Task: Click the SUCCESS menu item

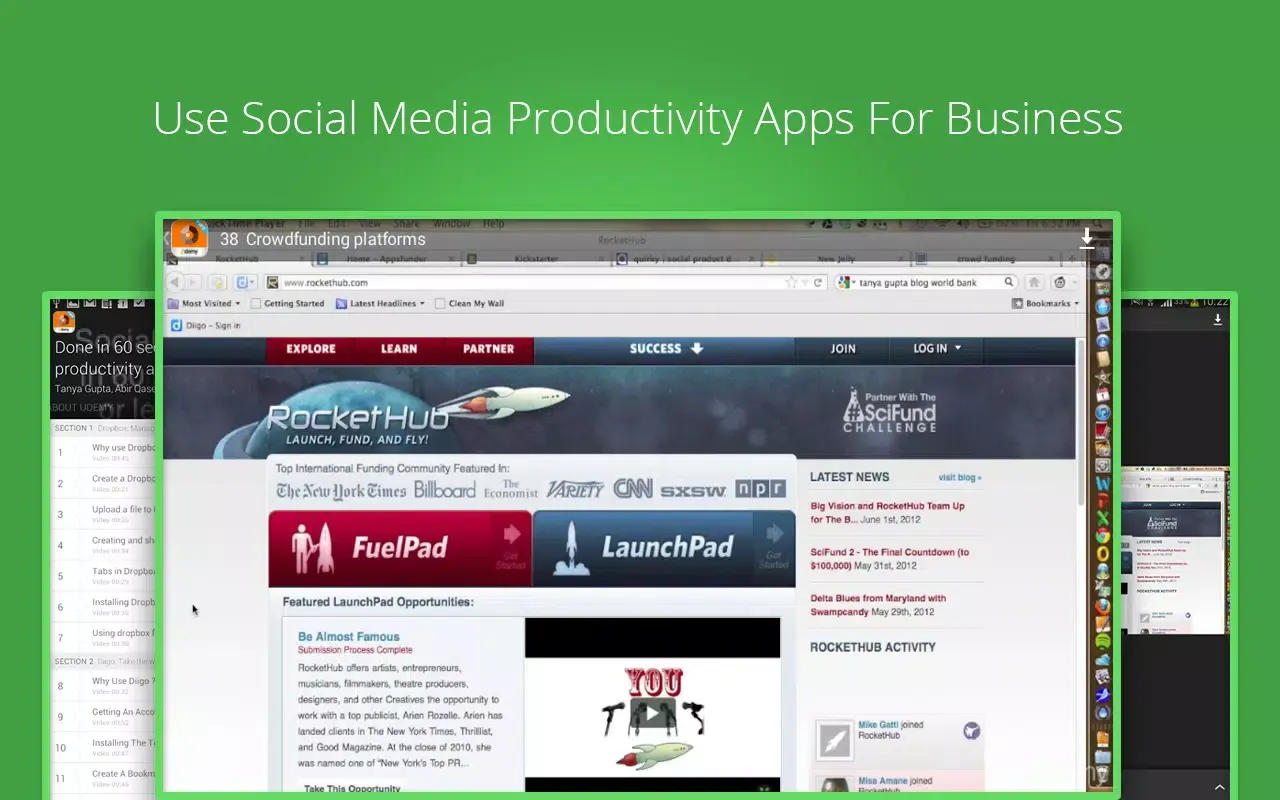Action: [666, 349]
